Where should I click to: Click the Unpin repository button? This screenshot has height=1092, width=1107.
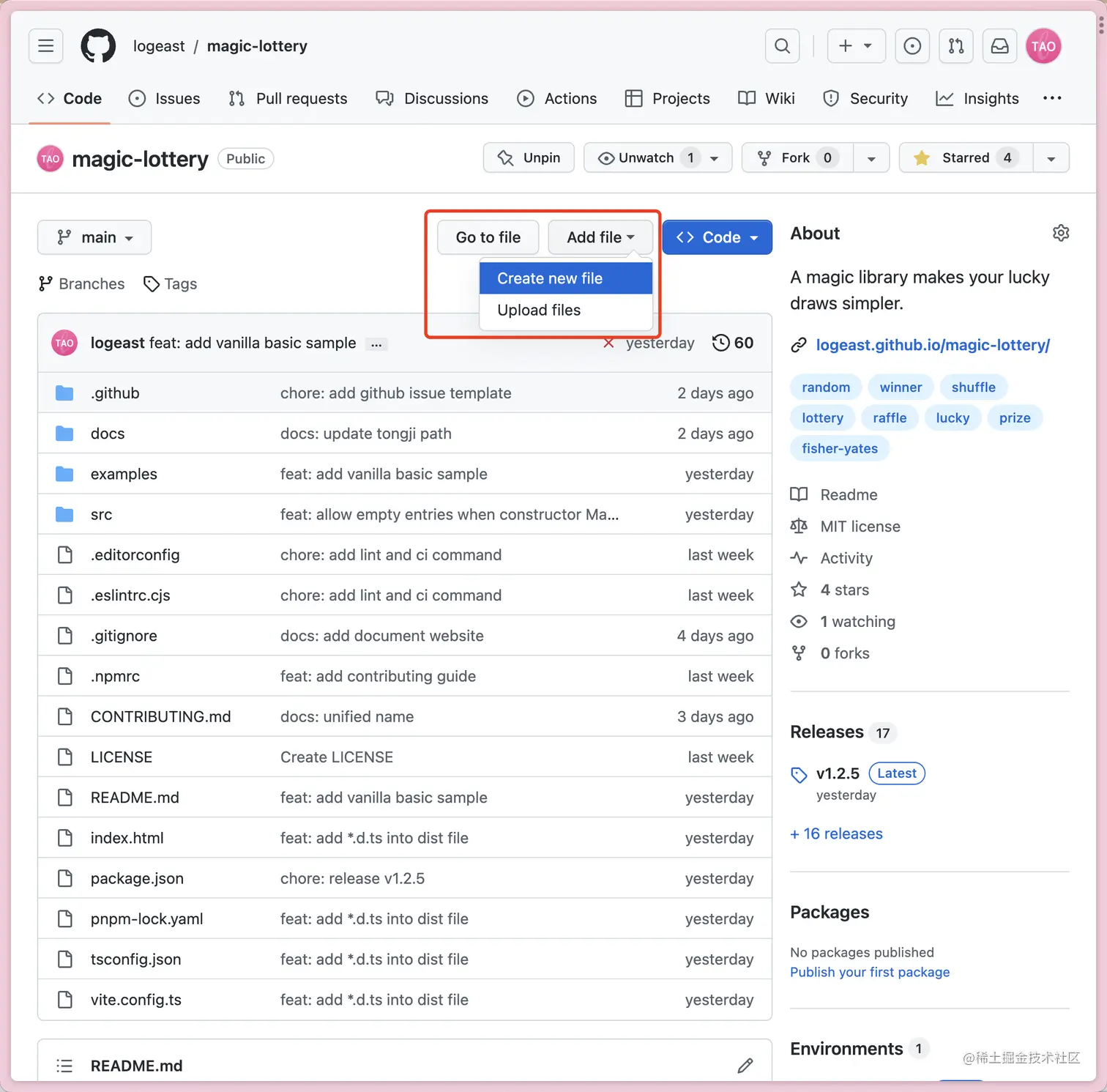(x=529, y=157)
